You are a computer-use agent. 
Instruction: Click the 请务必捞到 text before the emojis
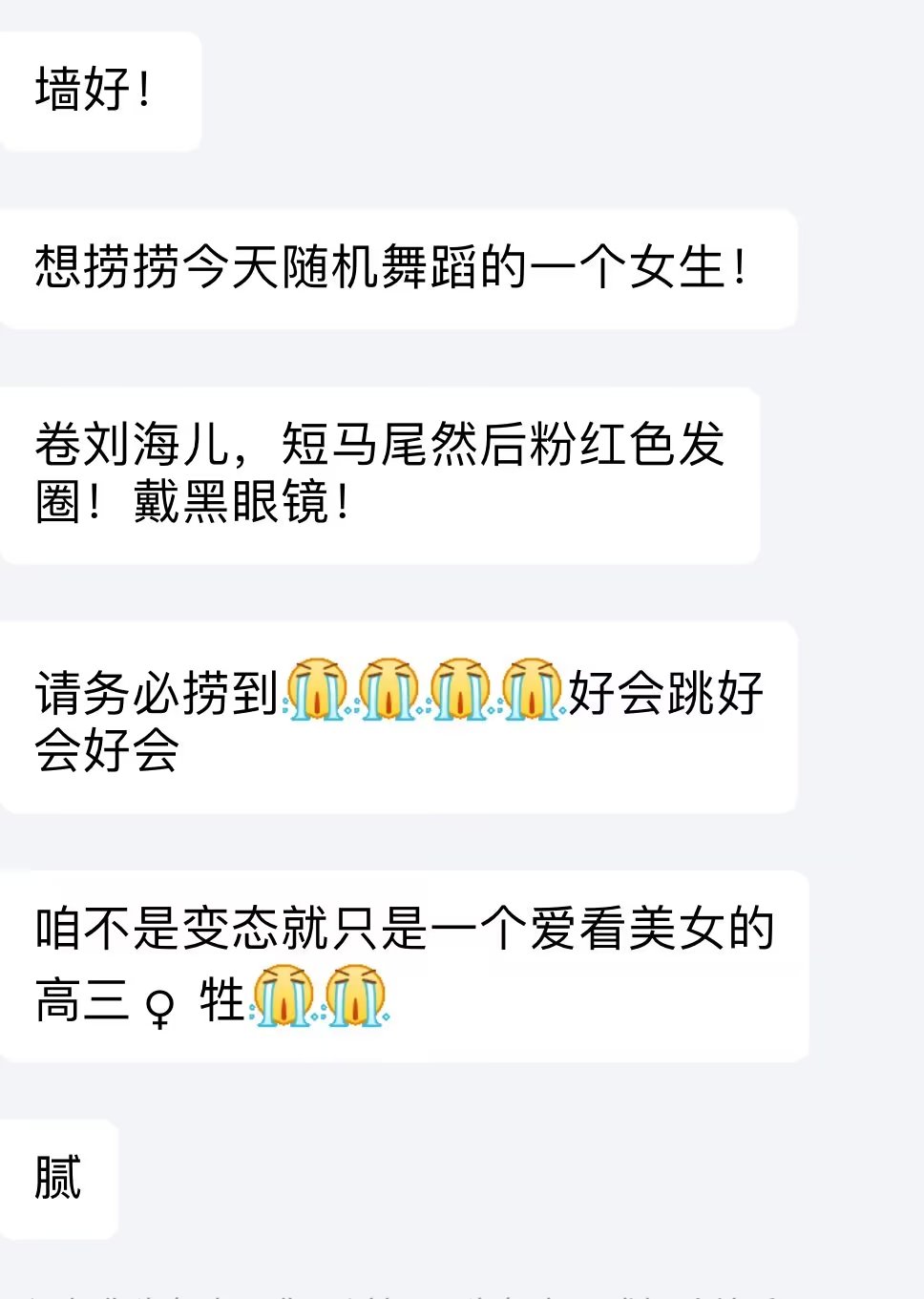(157, 692)
